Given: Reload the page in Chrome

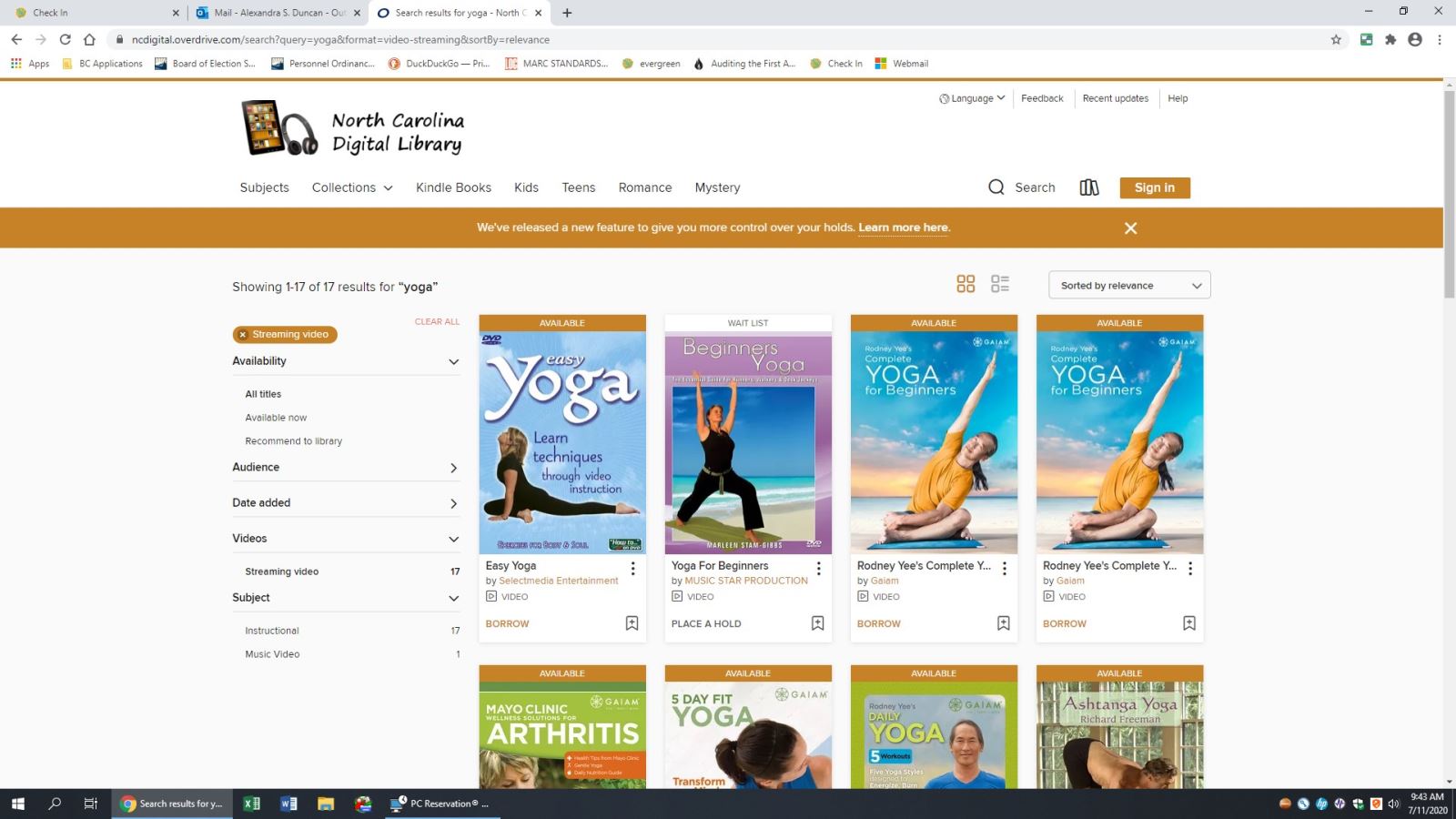Looking at the screenshot, I should [65, 39].
